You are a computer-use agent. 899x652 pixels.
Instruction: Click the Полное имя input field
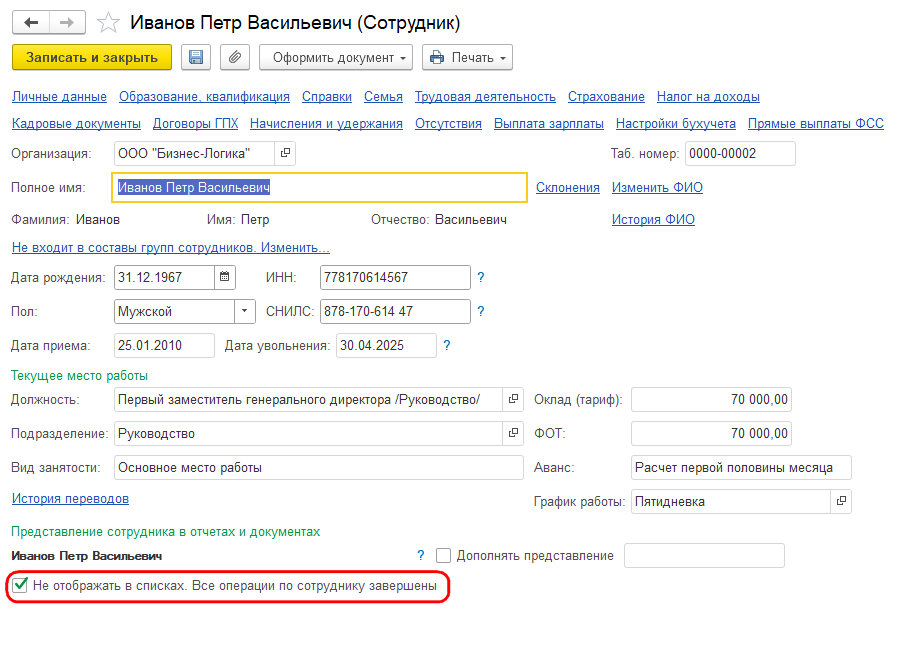(x=319, y=188)
